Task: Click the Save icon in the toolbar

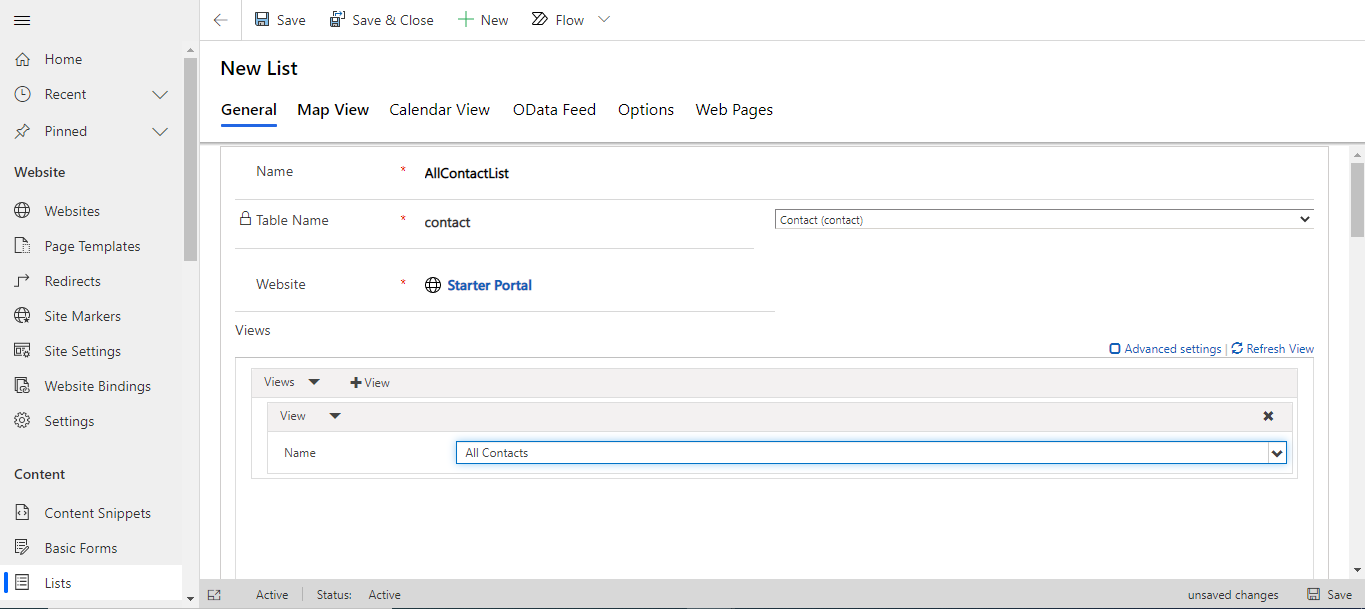Action: [260, 19]
